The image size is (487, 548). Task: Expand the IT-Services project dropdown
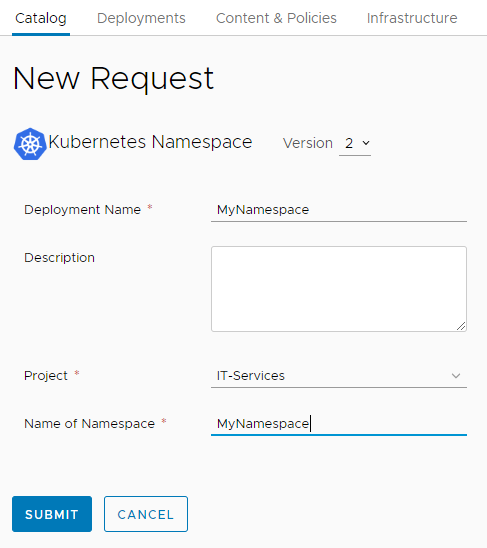[x=339, y=376]
